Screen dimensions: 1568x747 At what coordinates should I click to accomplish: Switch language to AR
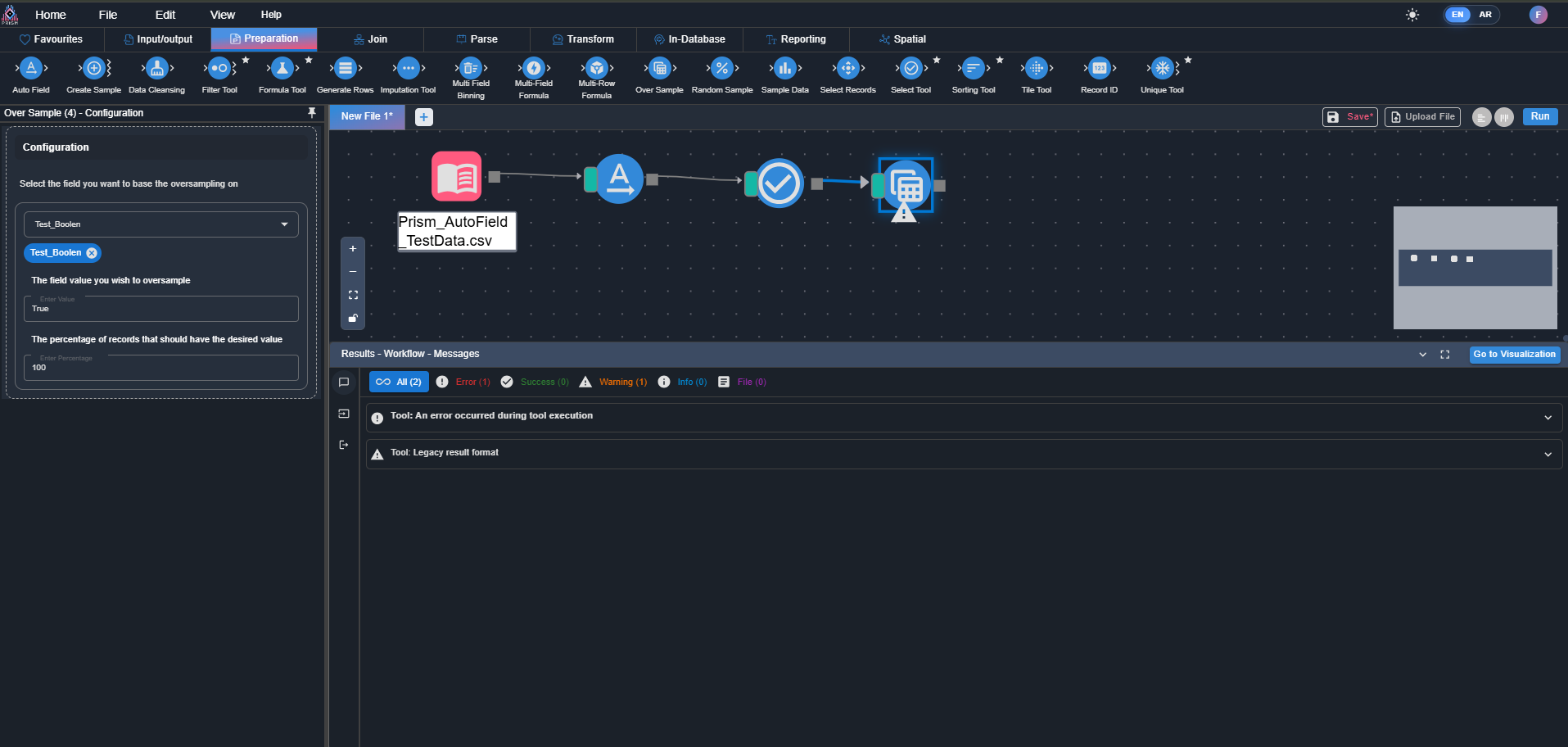click(1485, 15)
